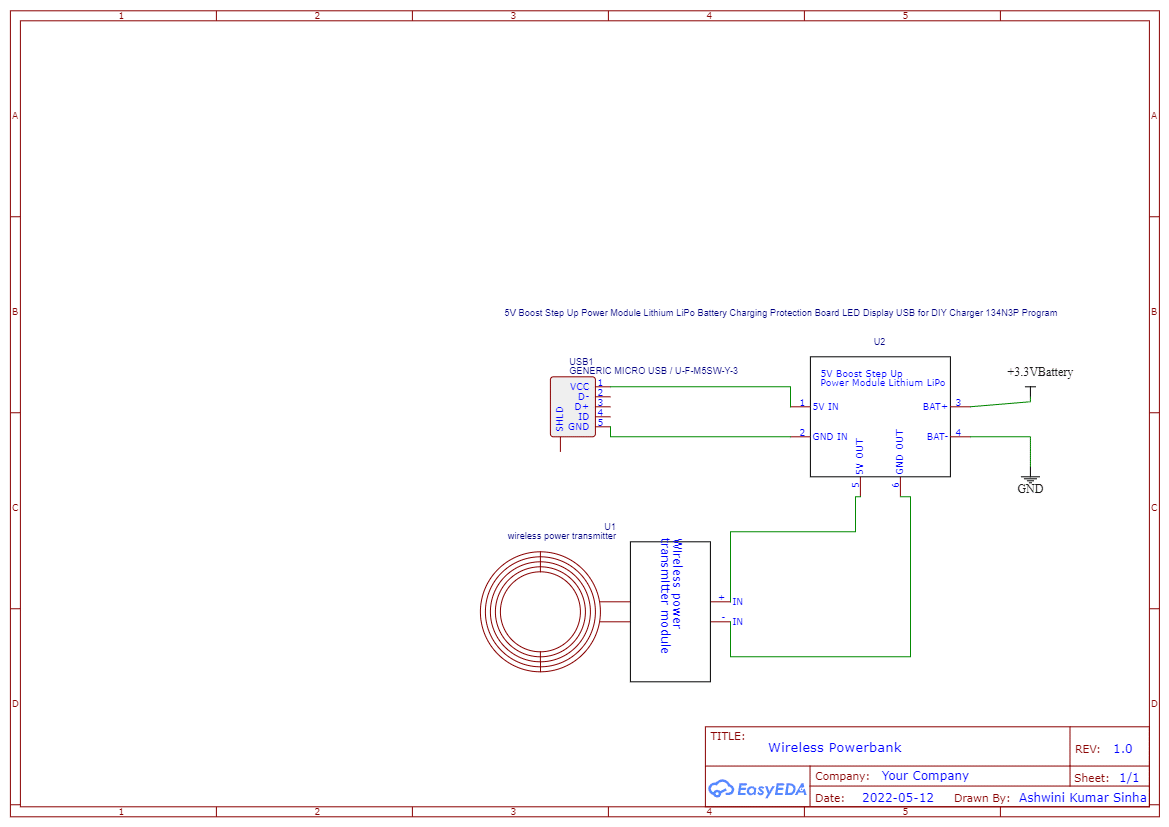Select the BAT+ pin label on U2
Image resolution: width=1169 pixels, height=827 pixels.
934,407
